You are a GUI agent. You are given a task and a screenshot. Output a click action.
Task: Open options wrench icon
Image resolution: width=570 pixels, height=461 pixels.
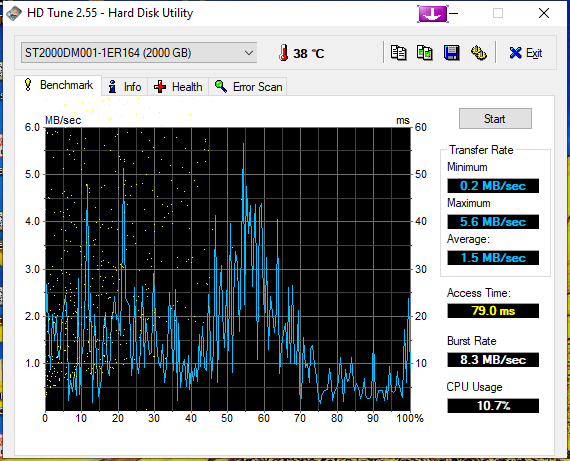click(x=478, y=53)
